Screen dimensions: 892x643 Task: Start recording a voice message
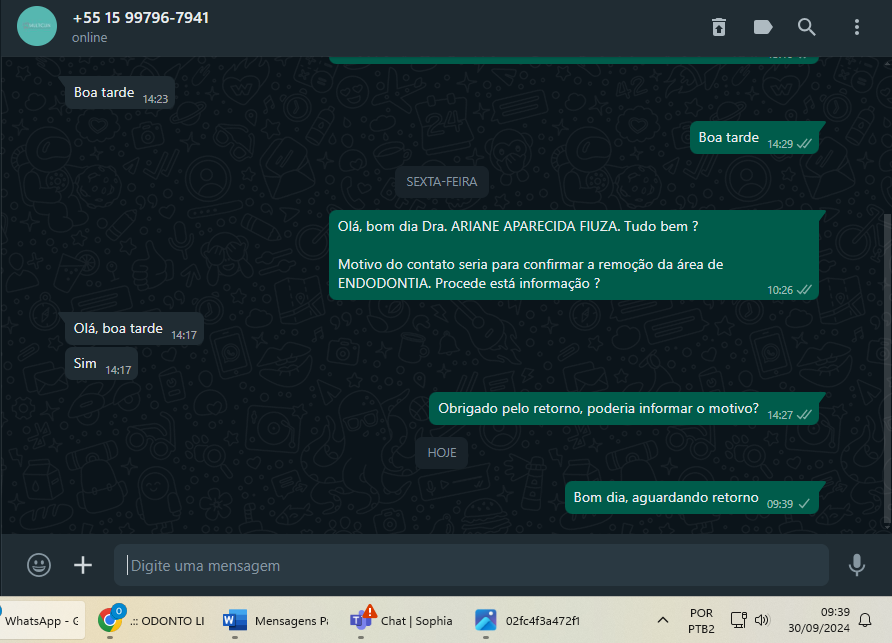(857, 565)
